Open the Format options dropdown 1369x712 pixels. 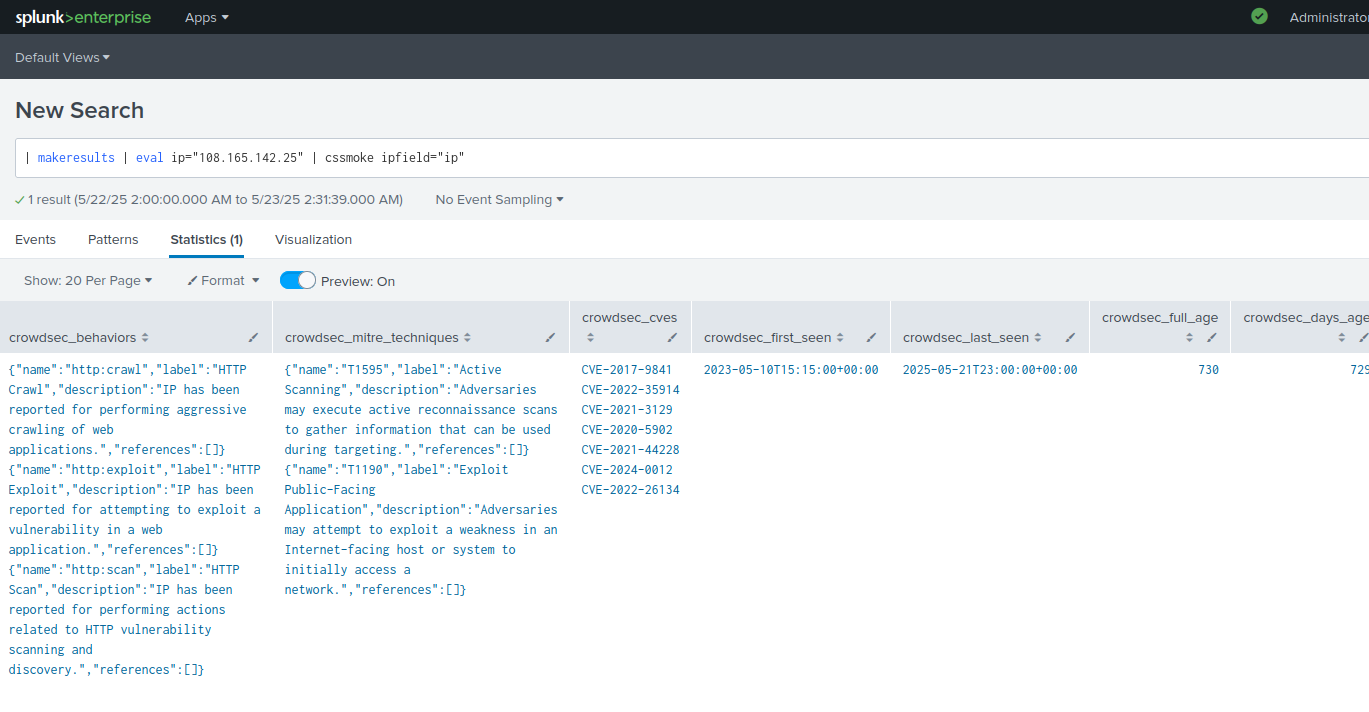pos(223,281)
